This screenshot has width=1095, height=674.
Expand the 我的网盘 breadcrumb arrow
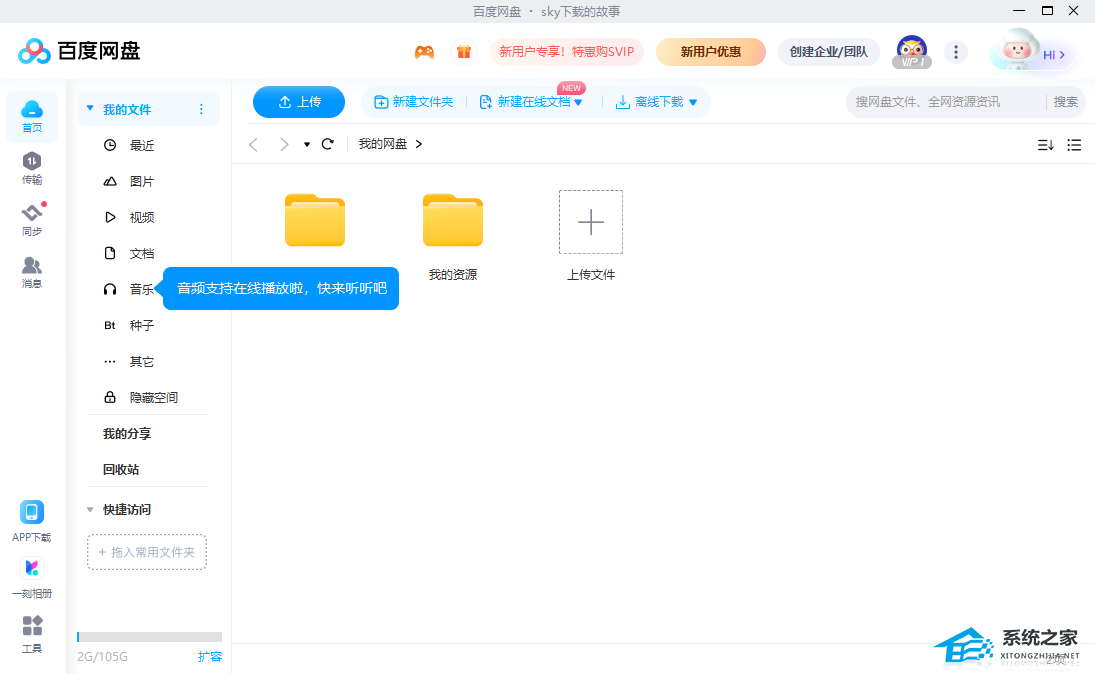tap(419, 144)
